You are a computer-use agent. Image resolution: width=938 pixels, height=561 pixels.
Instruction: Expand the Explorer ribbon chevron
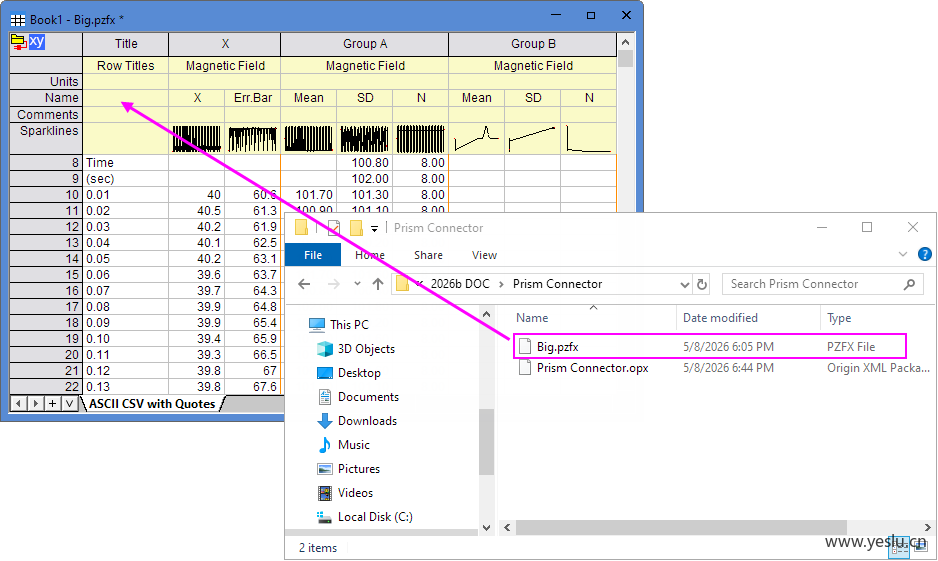pyautogui.click(x=903, y=255)
